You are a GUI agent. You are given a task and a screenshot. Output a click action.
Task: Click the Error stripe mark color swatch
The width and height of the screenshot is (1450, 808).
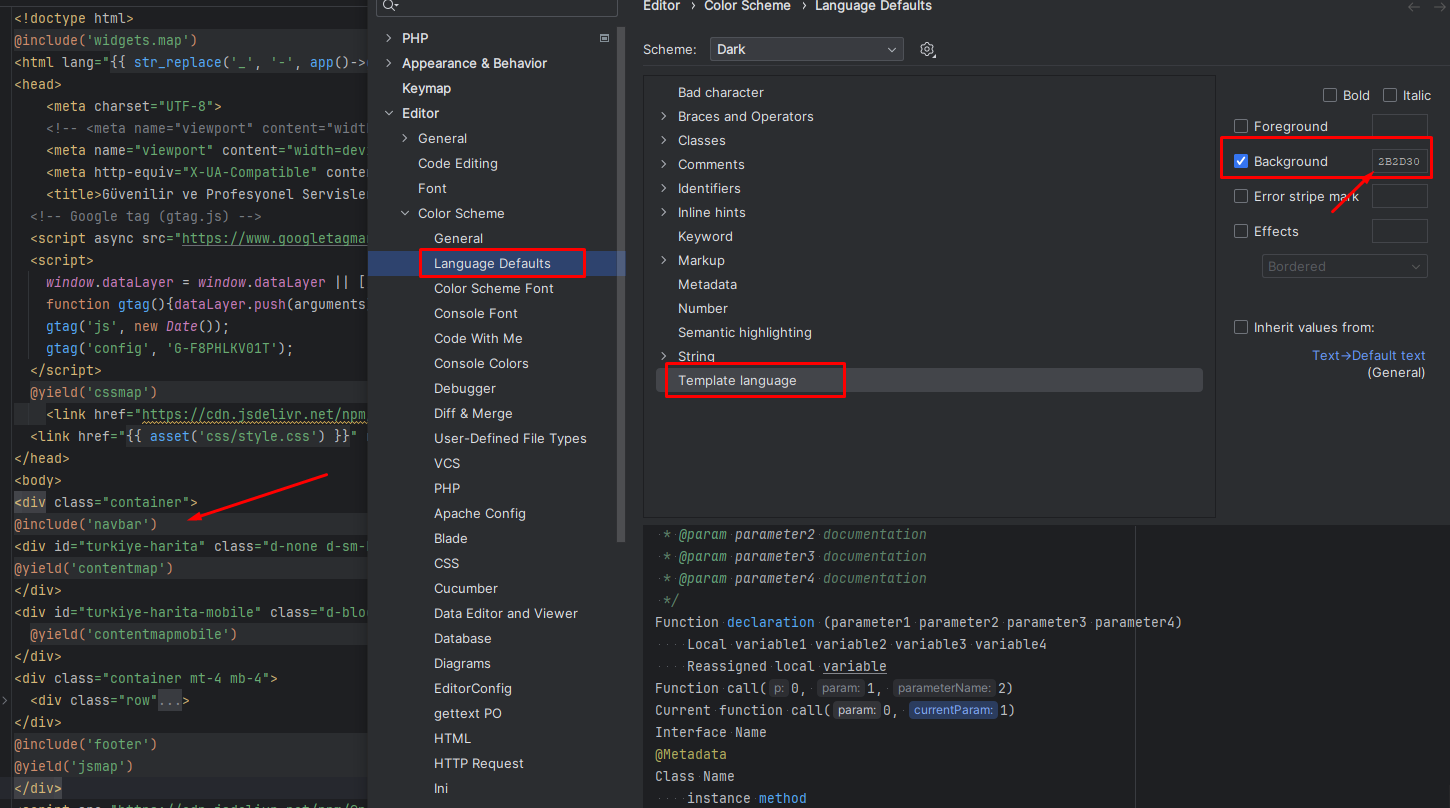tap(1399, 196)
